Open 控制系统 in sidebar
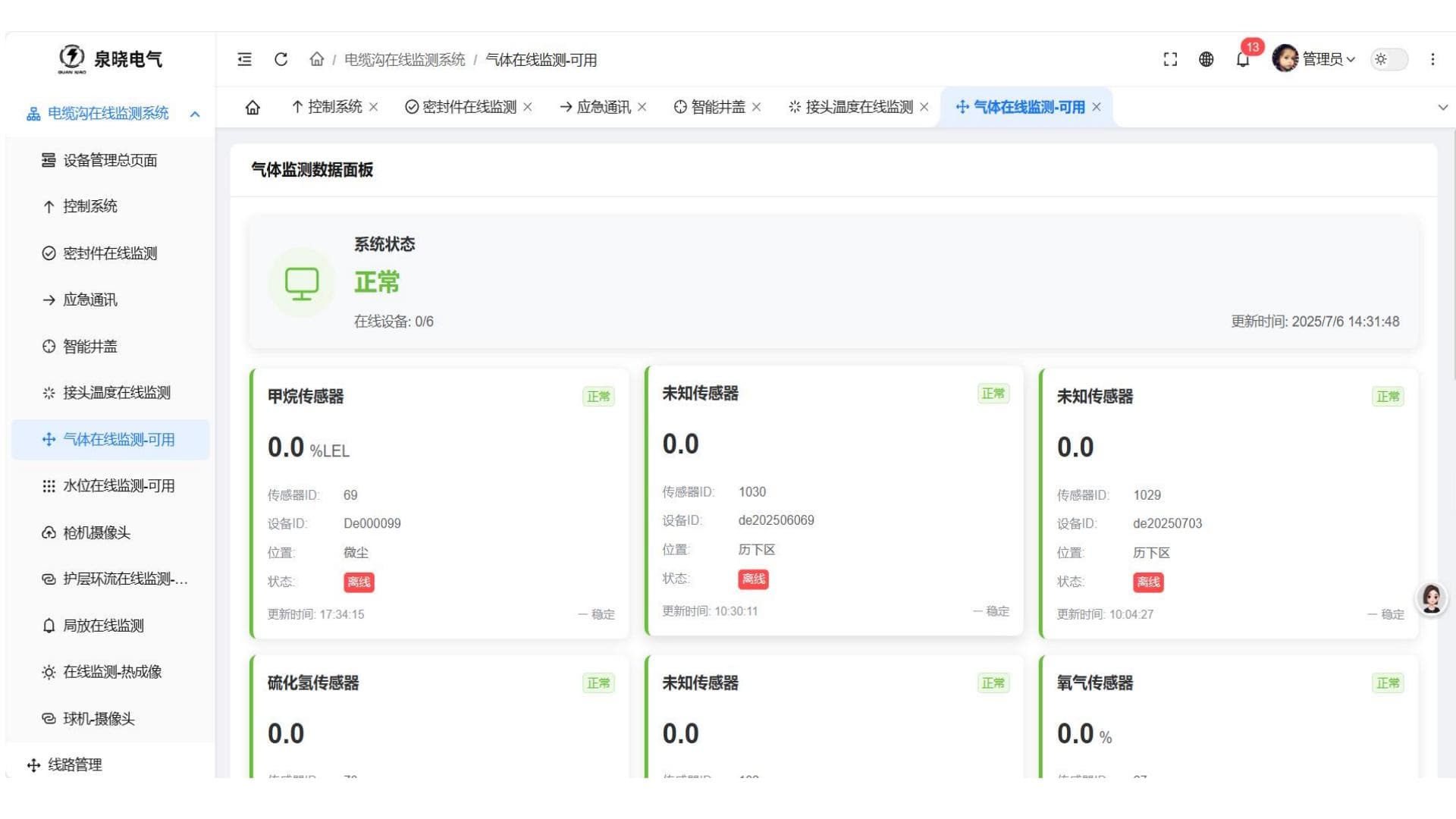 pyautogui.click(x=110, y=206)
